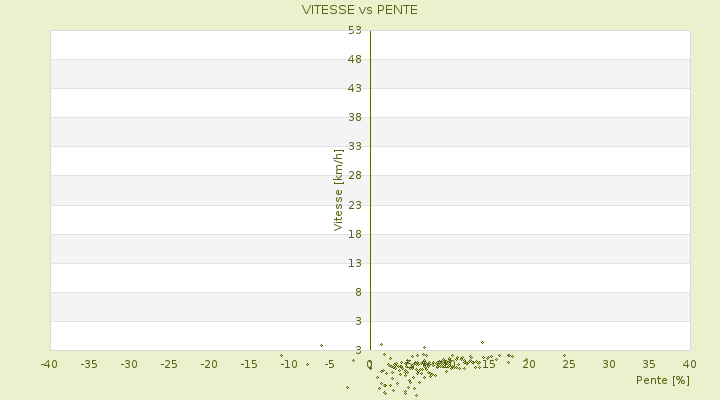Click the leftmost data point near -11% slope
720x400 pixels.
[281, 355]
